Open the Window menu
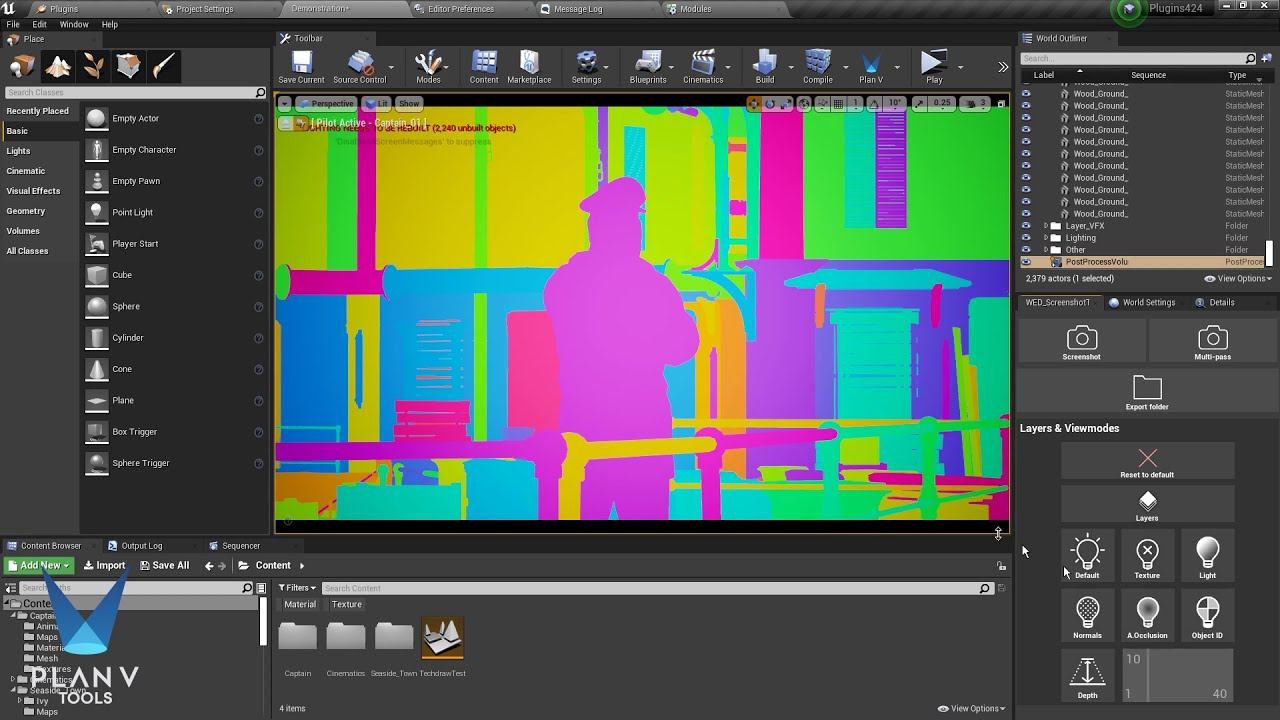 pos(73,24)
